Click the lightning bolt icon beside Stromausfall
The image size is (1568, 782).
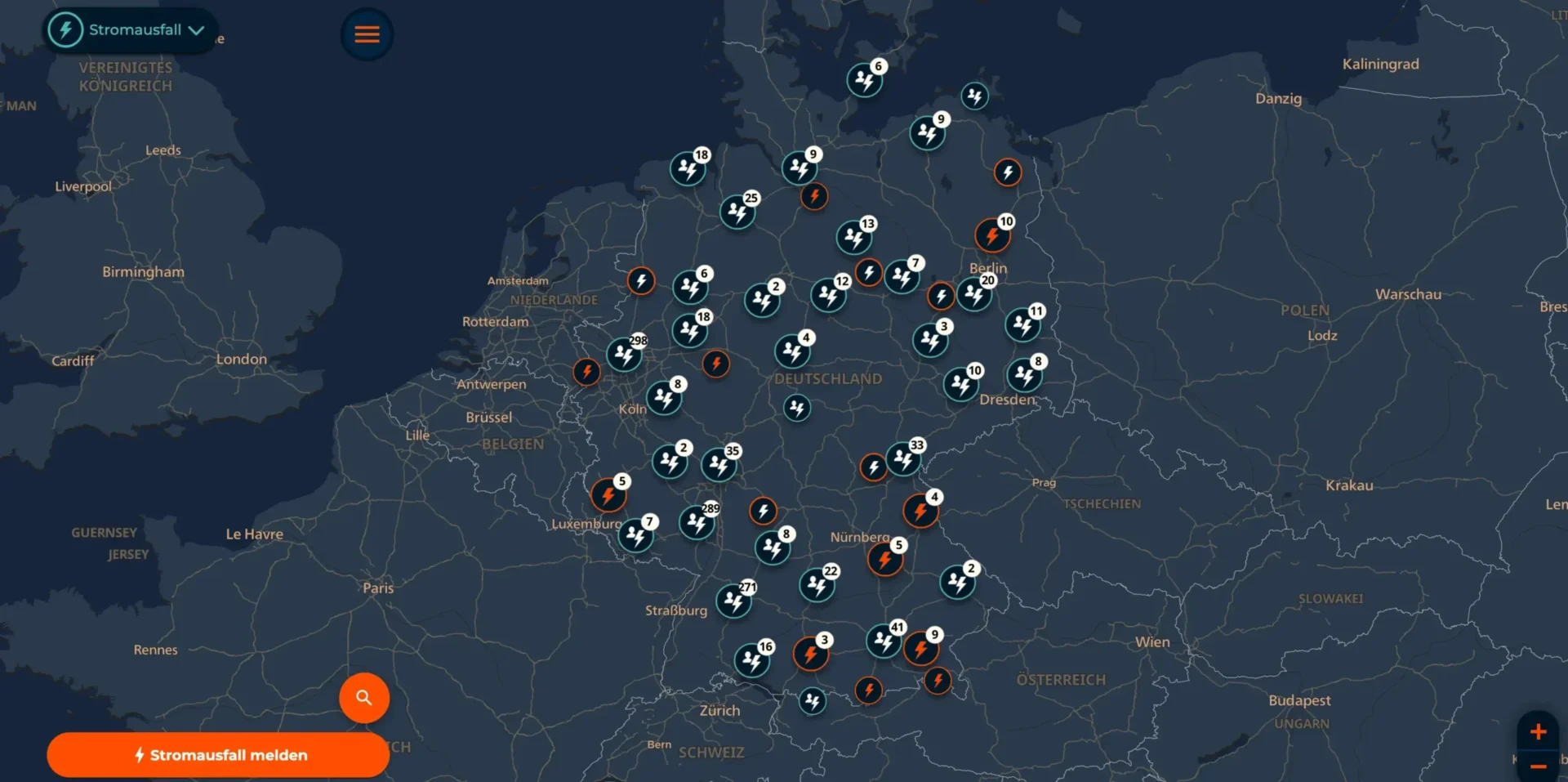tap(65, 29)
